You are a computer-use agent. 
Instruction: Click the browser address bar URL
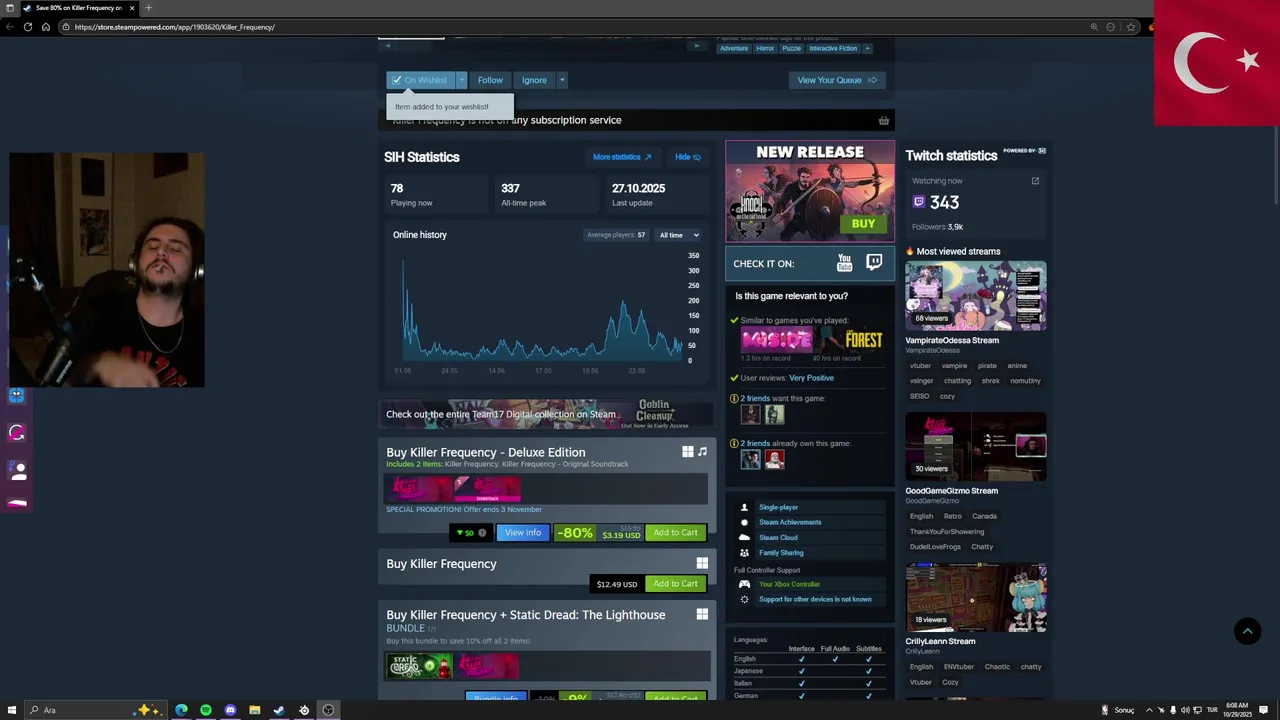point(174,27)
